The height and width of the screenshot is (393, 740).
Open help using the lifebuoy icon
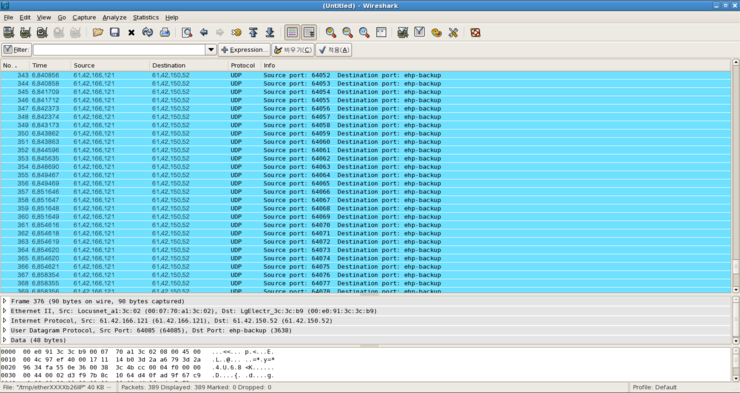(475, 33)
